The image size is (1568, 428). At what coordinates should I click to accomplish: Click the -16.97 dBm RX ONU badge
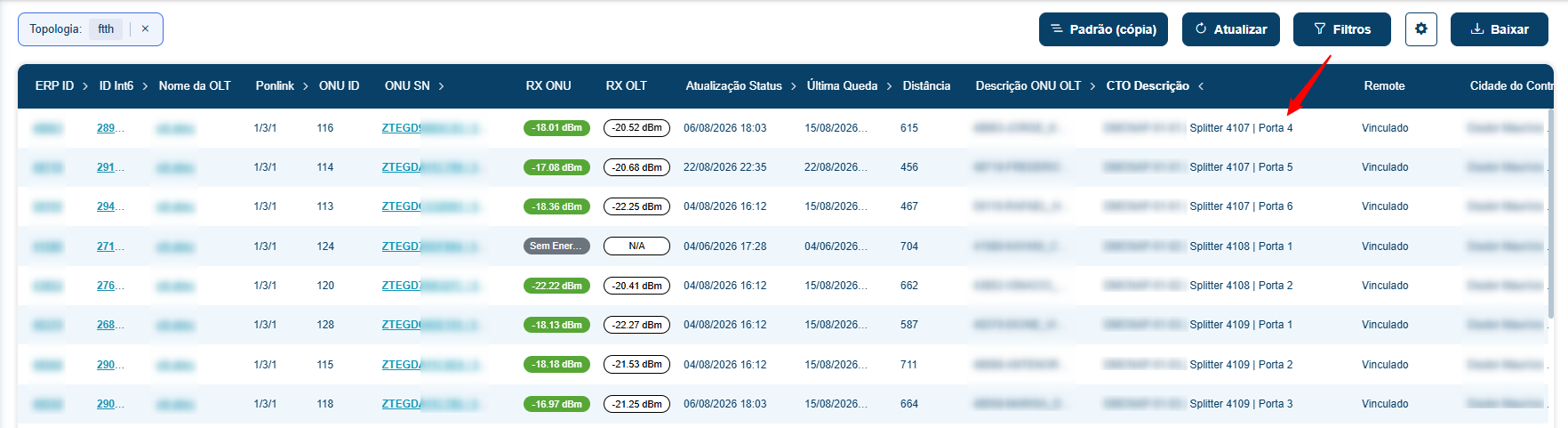pos(556,404)
